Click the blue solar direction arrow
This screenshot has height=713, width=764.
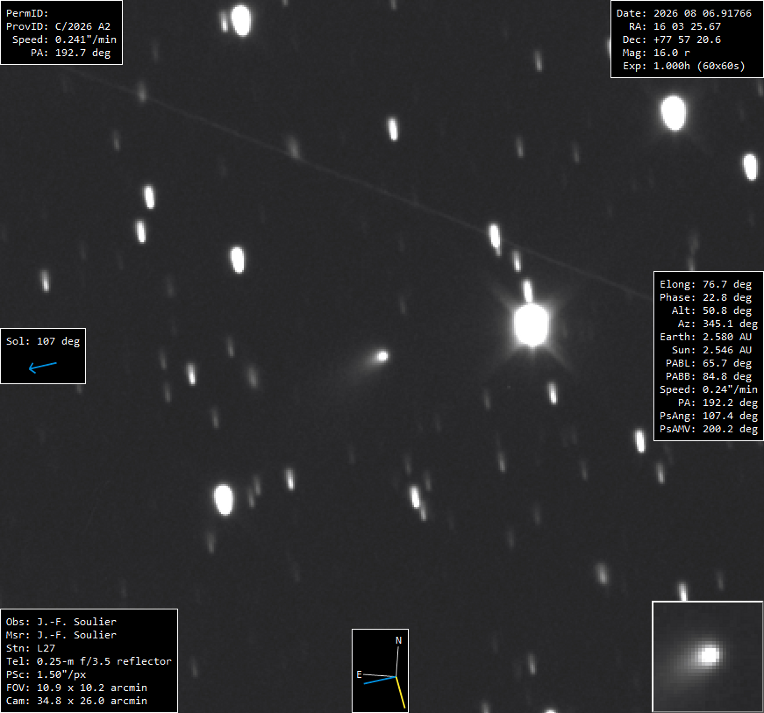43,367
